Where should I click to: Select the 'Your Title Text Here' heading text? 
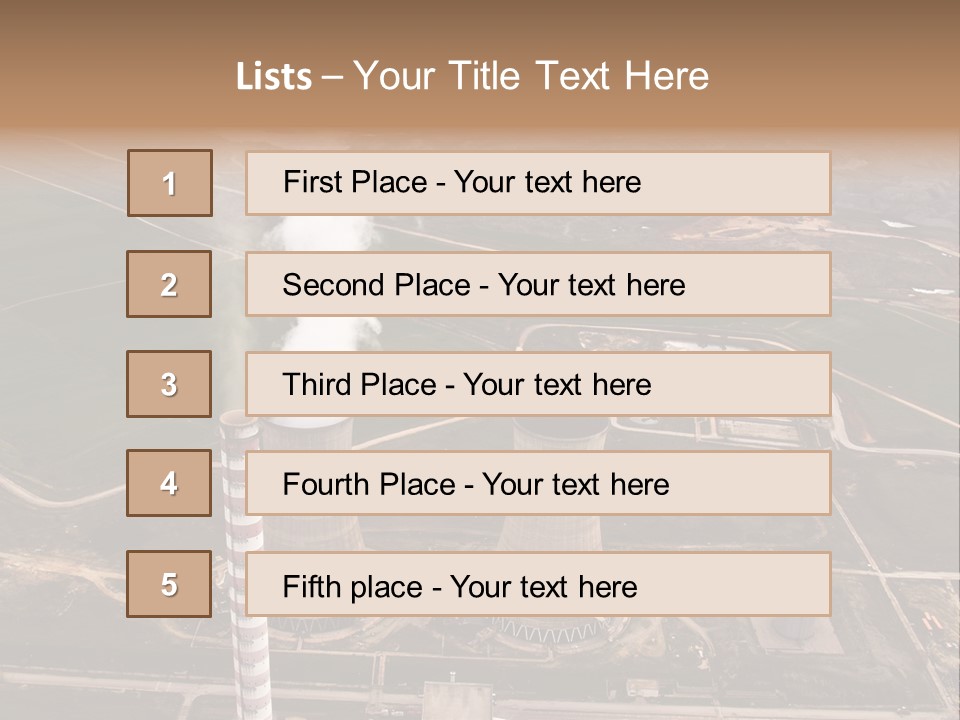pyautogui.click(x=531, y=76)
